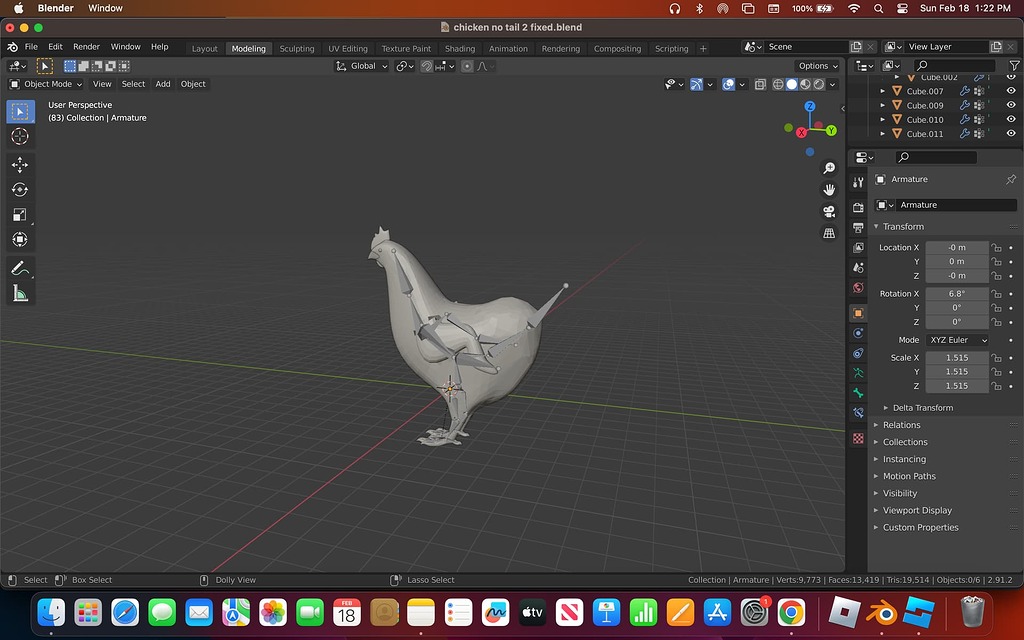Switch to the Shading workspace tab
The image size is (1024, 640).
460,47
